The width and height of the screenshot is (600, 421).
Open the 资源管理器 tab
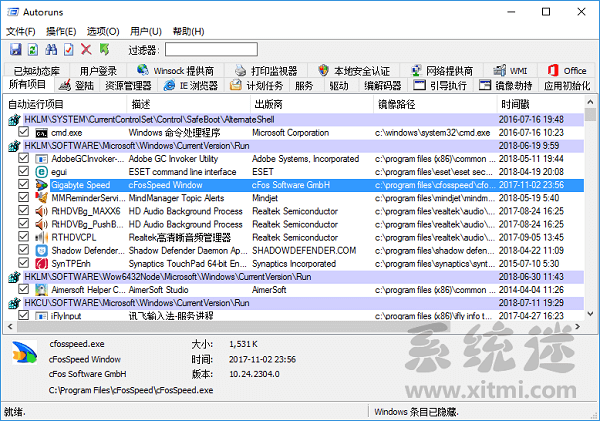[128, 85]
